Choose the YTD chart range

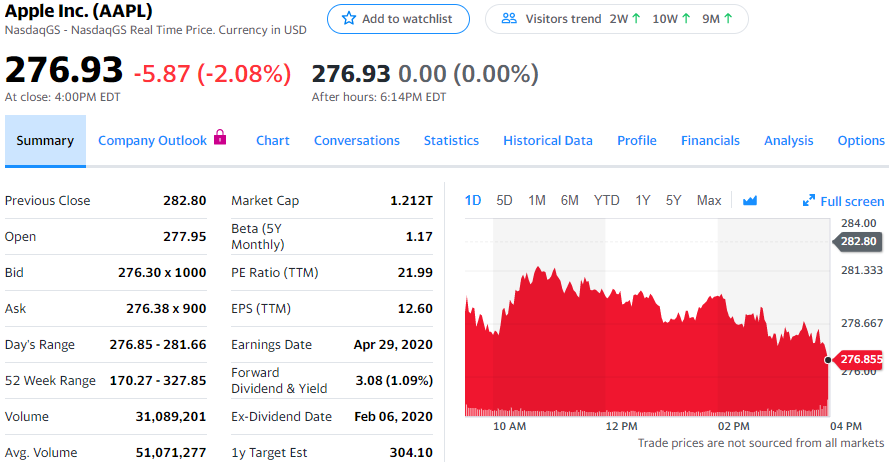click(x=607, y=200)
